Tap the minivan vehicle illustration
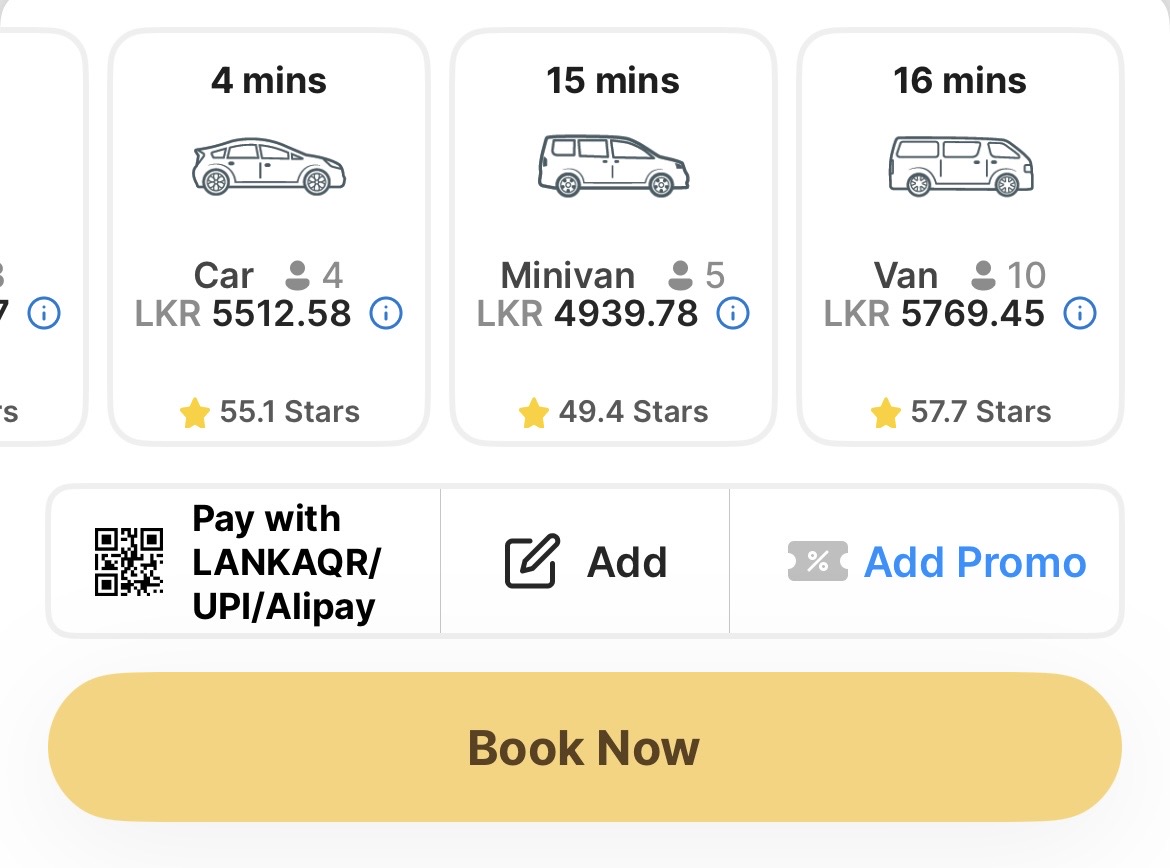1170x868 pixels. click(613, 165)
